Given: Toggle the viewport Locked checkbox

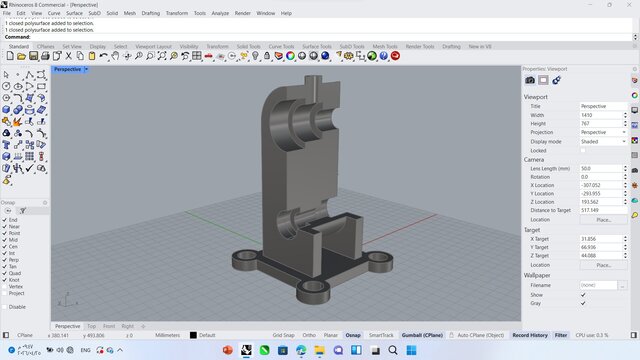Looking at the screenshot, I should tap(583, 151).
